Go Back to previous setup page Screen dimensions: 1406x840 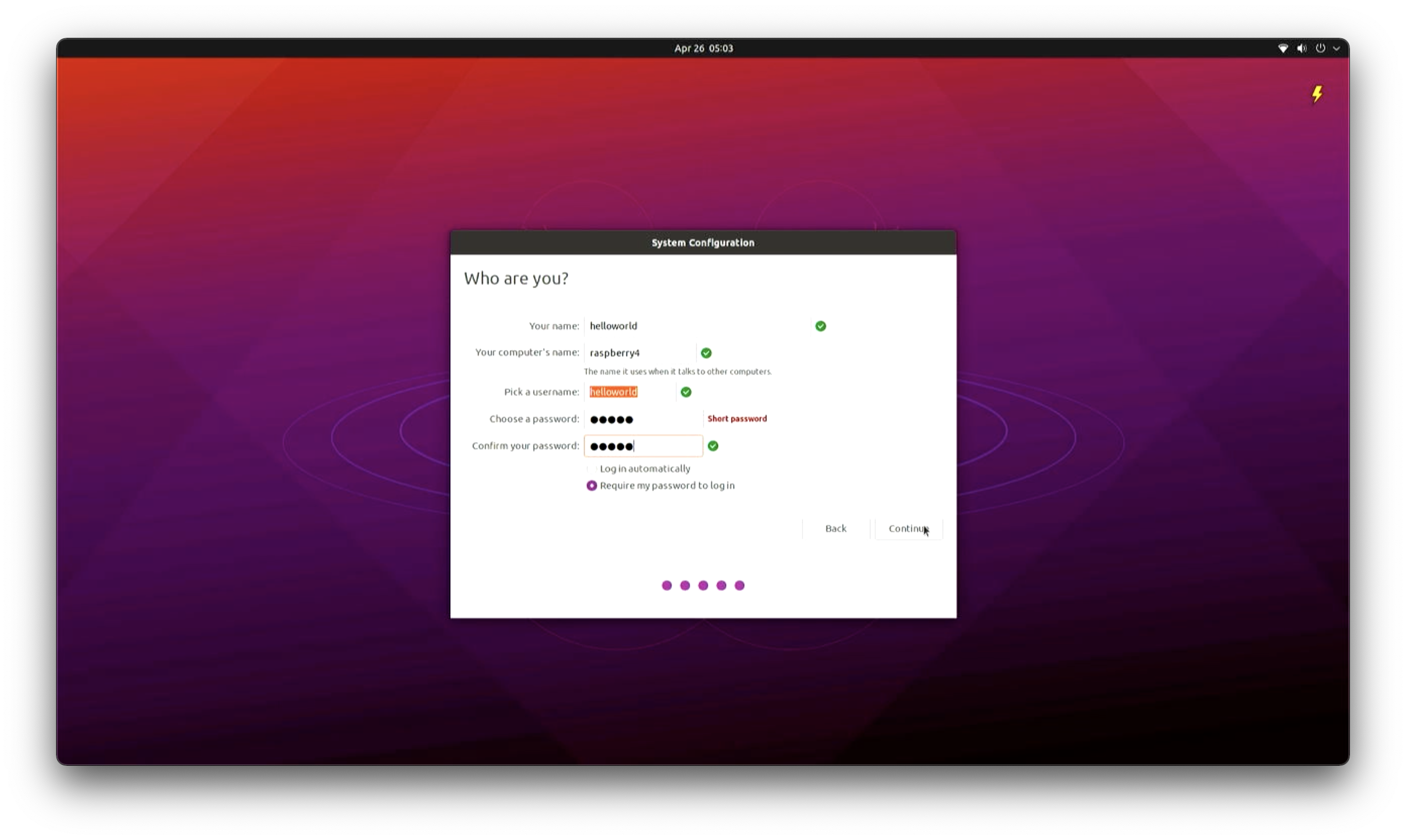(x=835, y=528)
